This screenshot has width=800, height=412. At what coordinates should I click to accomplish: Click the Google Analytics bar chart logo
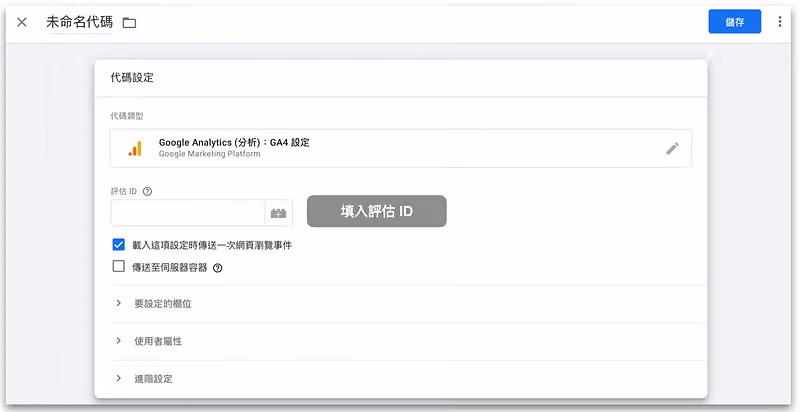(x=135, y=148)
